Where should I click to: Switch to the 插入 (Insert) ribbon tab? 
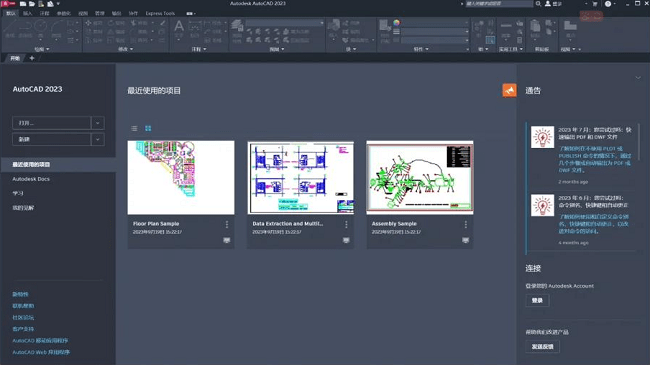coord(27,13)
